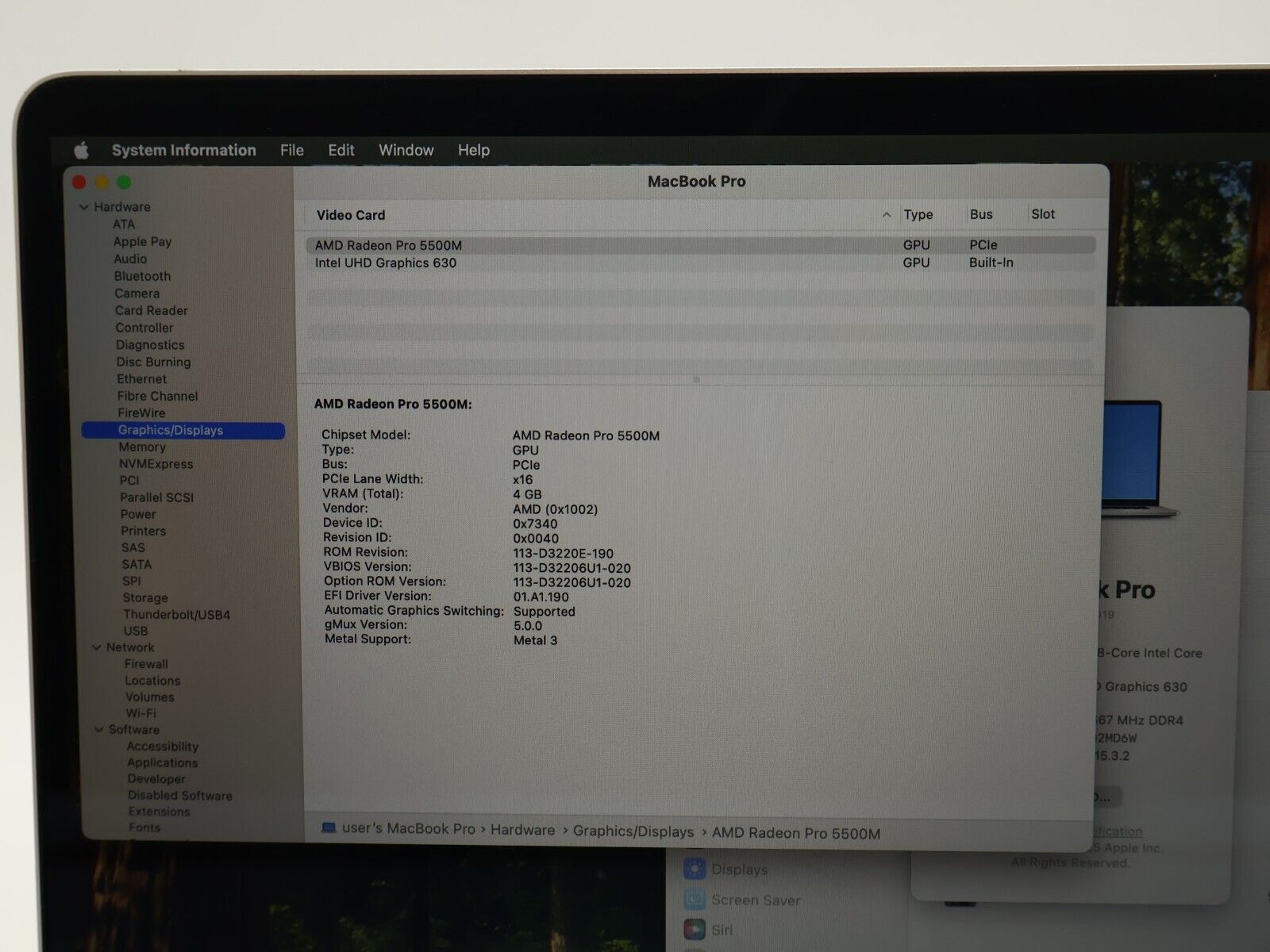Select Graphics/Displays in the sidebar
Viewport: 1270px width, 952px height.
pyautogui.click(x=183, y=430)
